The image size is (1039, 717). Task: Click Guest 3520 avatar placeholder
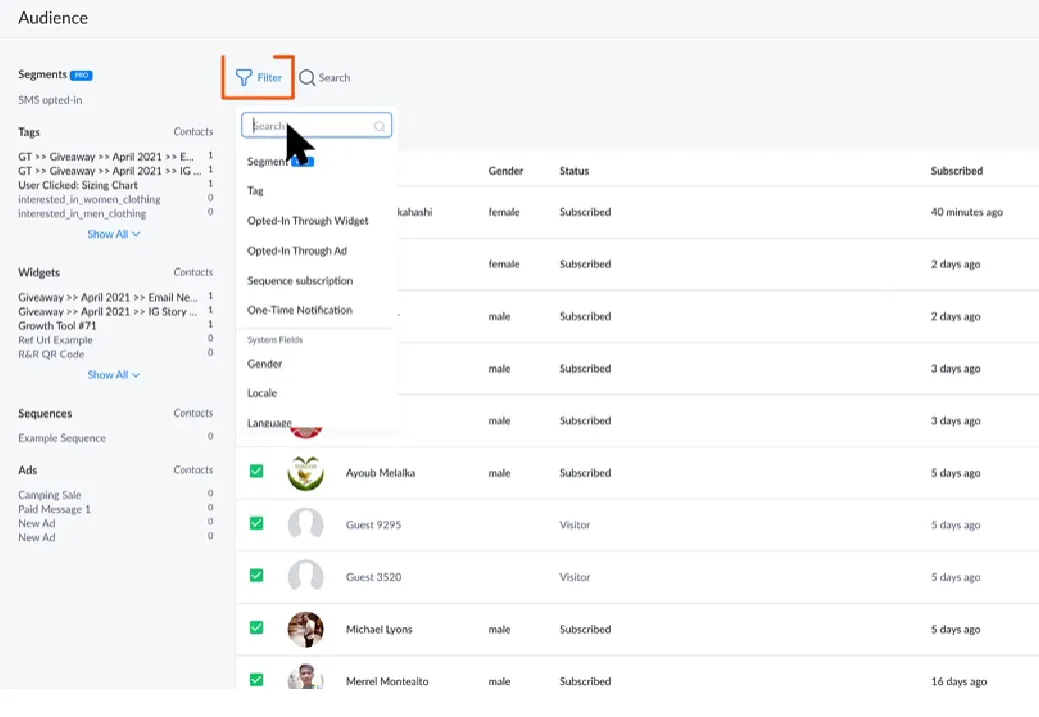point(305,577)
